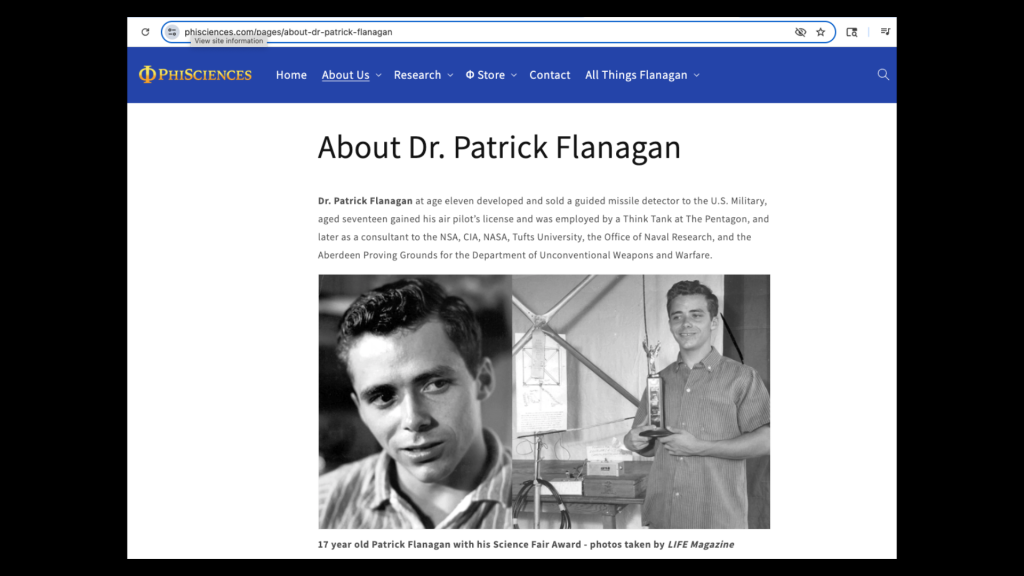This screenshot has height=576, width=1024.
Task: Click the chevron arrow beside Research
Action: tap(450, 76)
